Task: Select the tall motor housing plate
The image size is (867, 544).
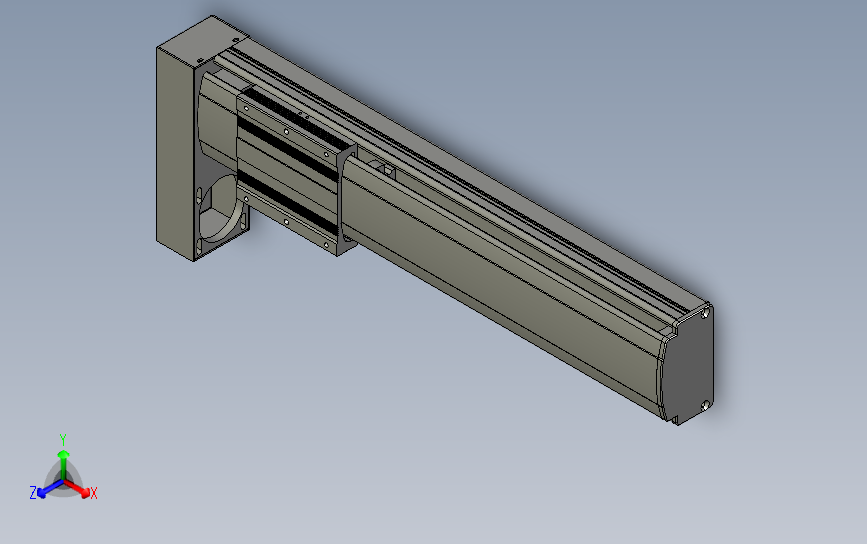Action: pos(175,154)
